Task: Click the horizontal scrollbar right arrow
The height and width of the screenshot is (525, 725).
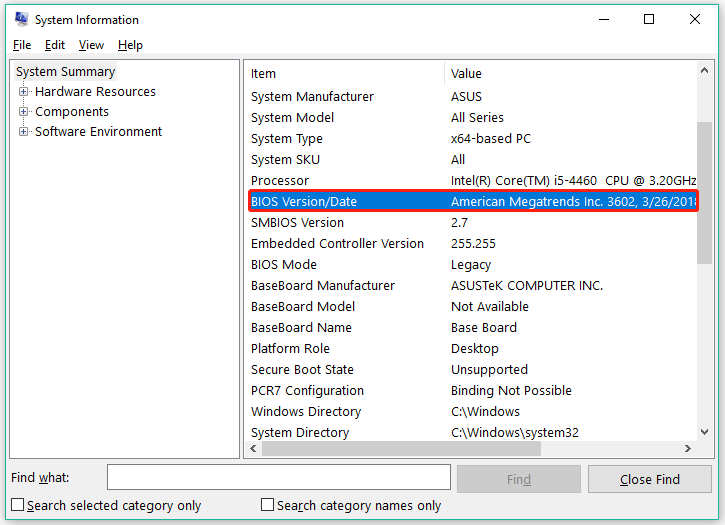Action: (x=688, y=448)
